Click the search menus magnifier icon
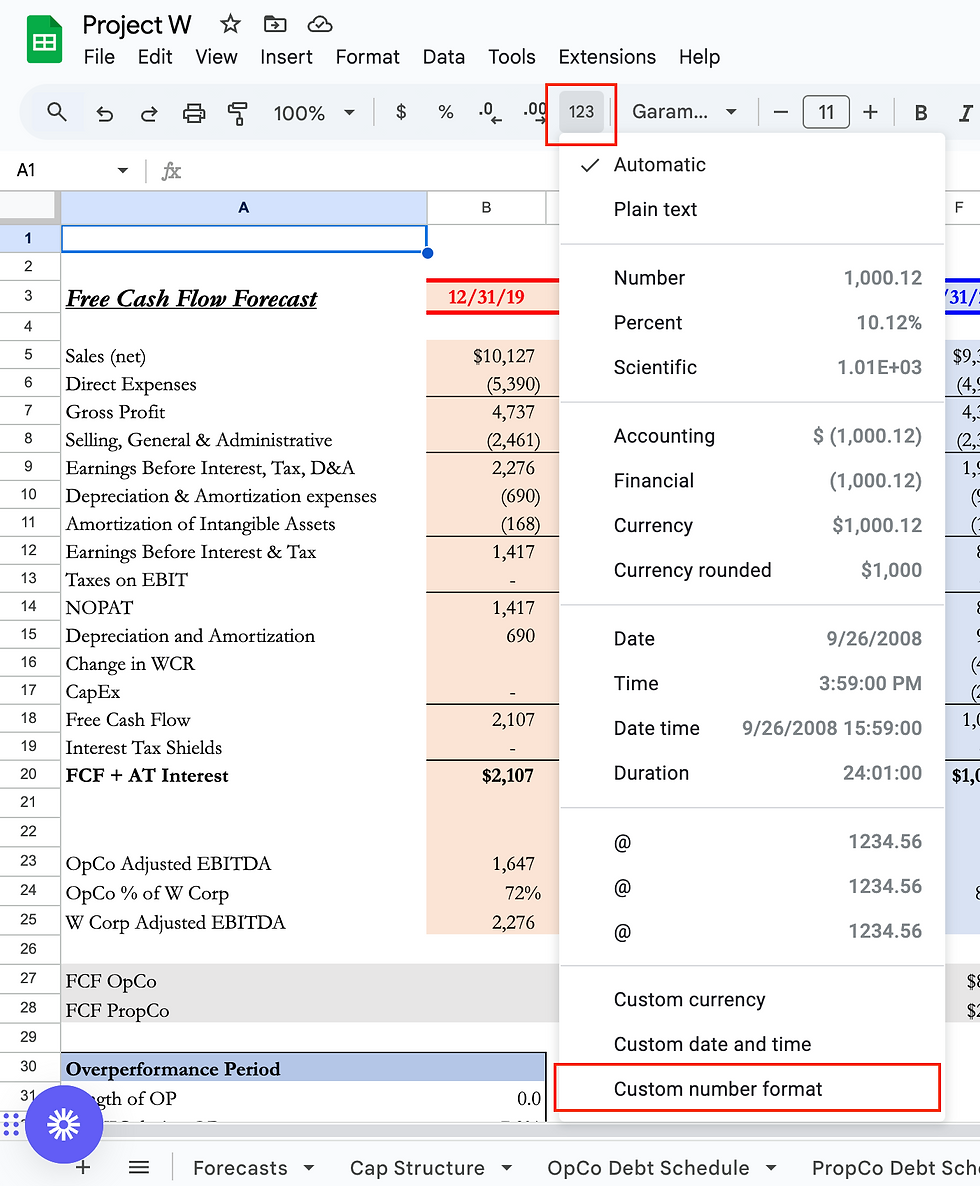Screen dimensions: 980x1186 (57, 113)
